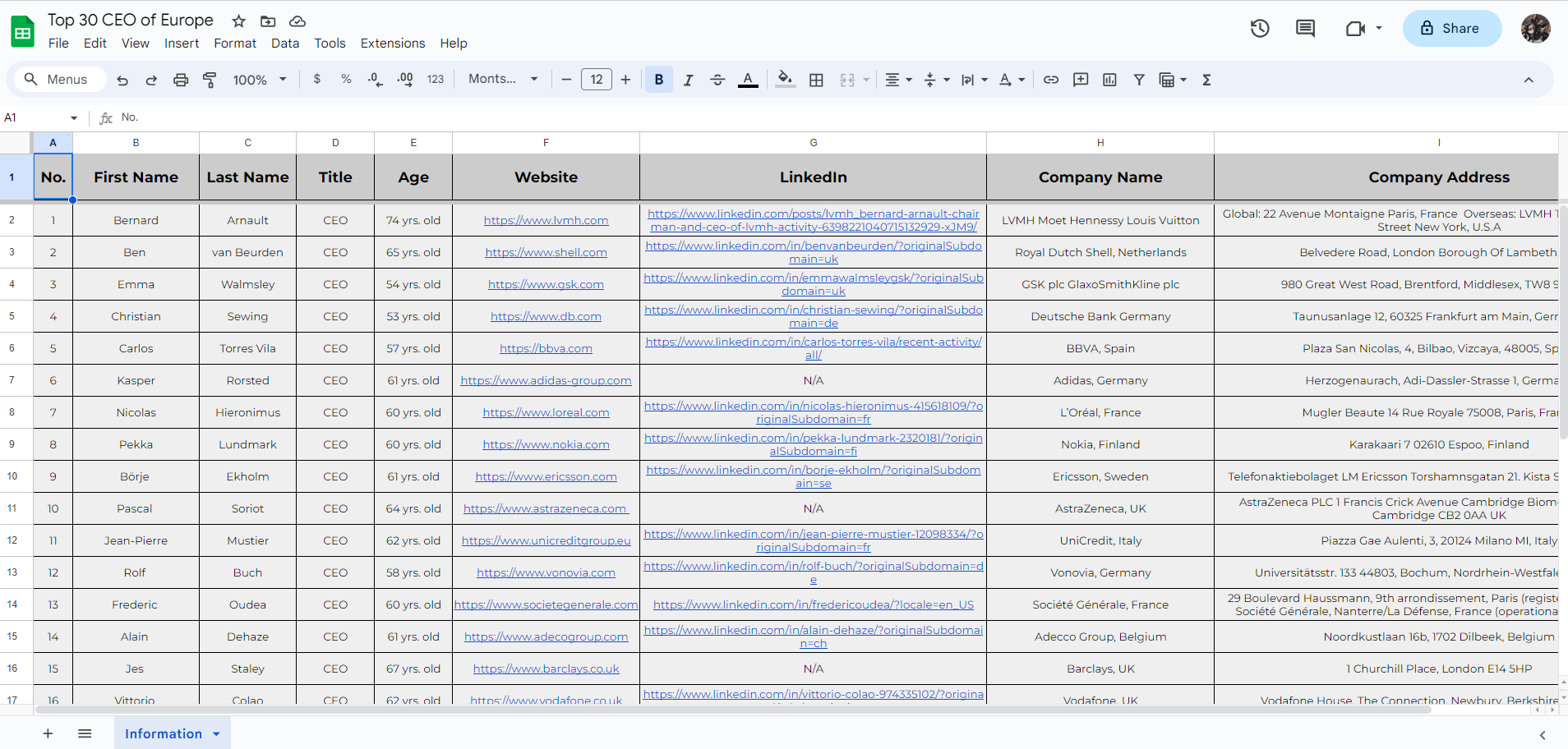Search the Menus box
Screen dimensions: 1568x749
(x=61, y=80)
